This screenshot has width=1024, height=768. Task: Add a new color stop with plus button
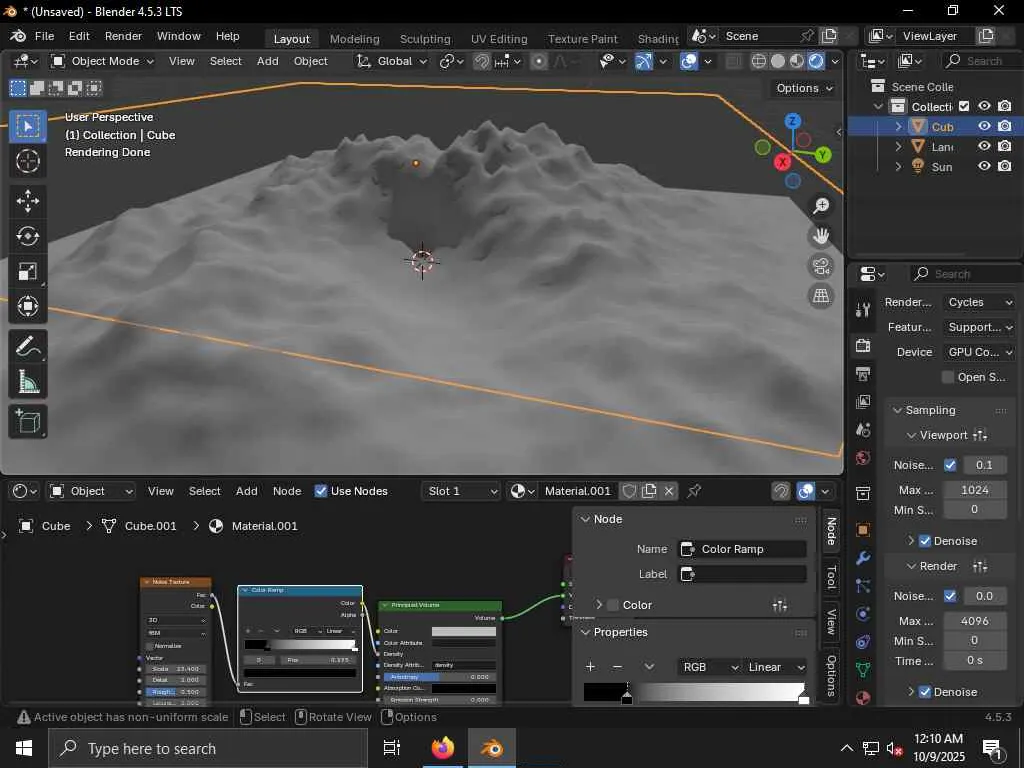[591, 667]
